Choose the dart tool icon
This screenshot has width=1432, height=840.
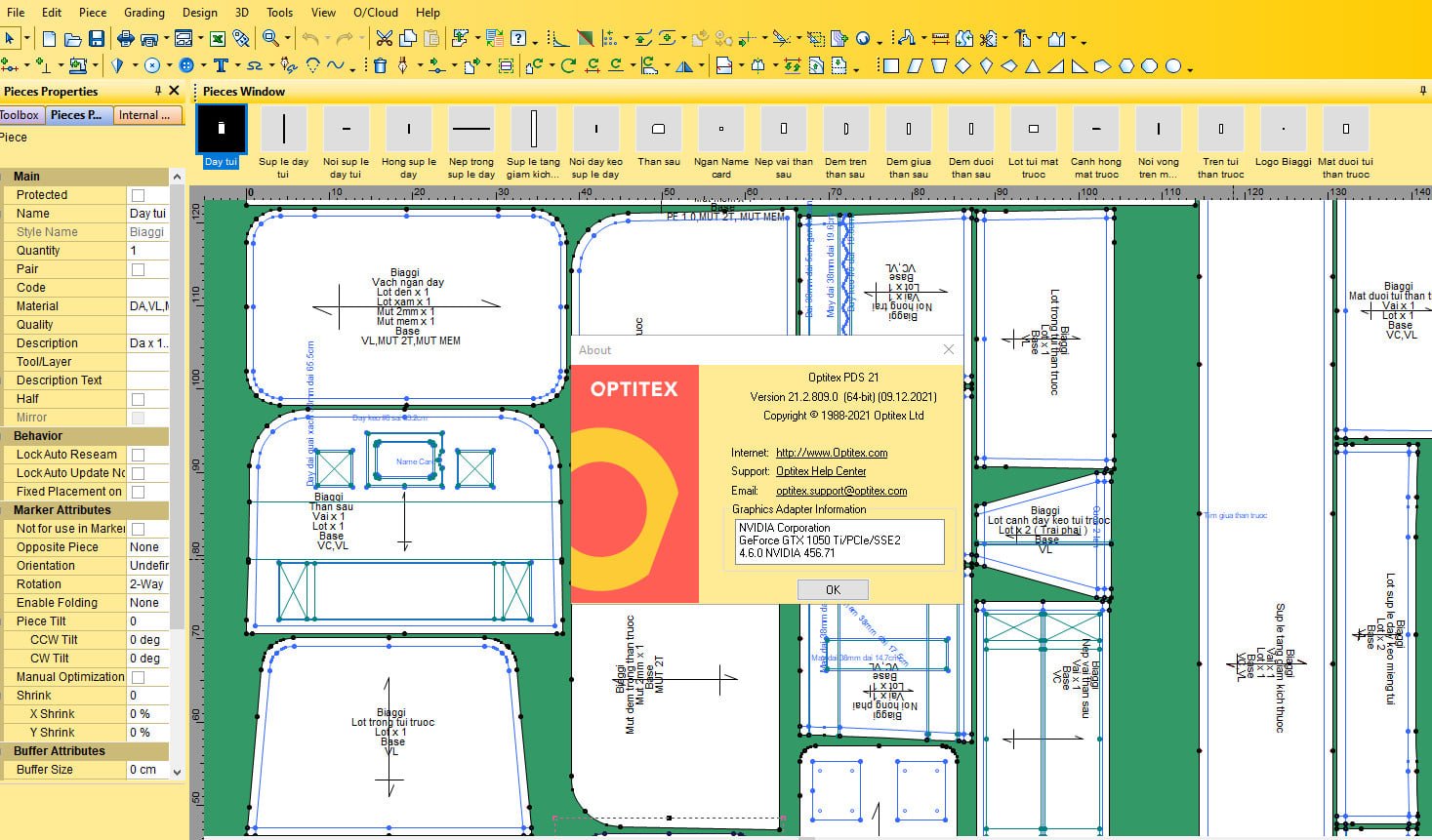(x=118, y=66)
